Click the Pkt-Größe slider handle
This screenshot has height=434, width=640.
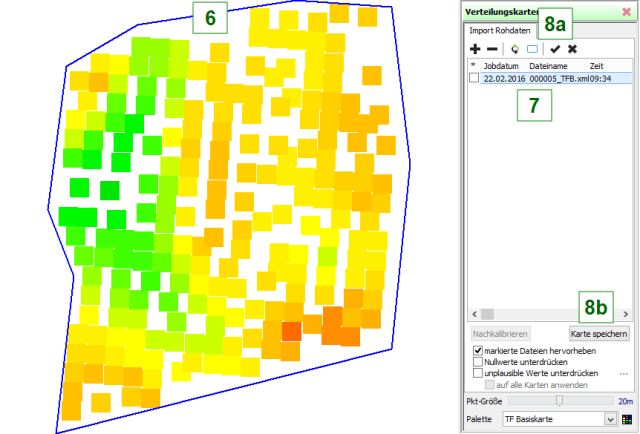pos(558,400)
